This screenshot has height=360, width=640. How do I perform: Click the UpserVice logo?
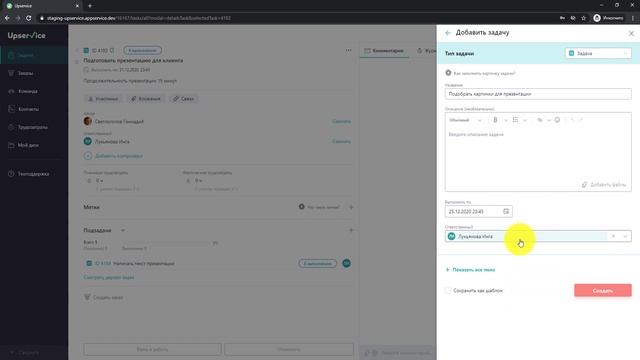27,36
